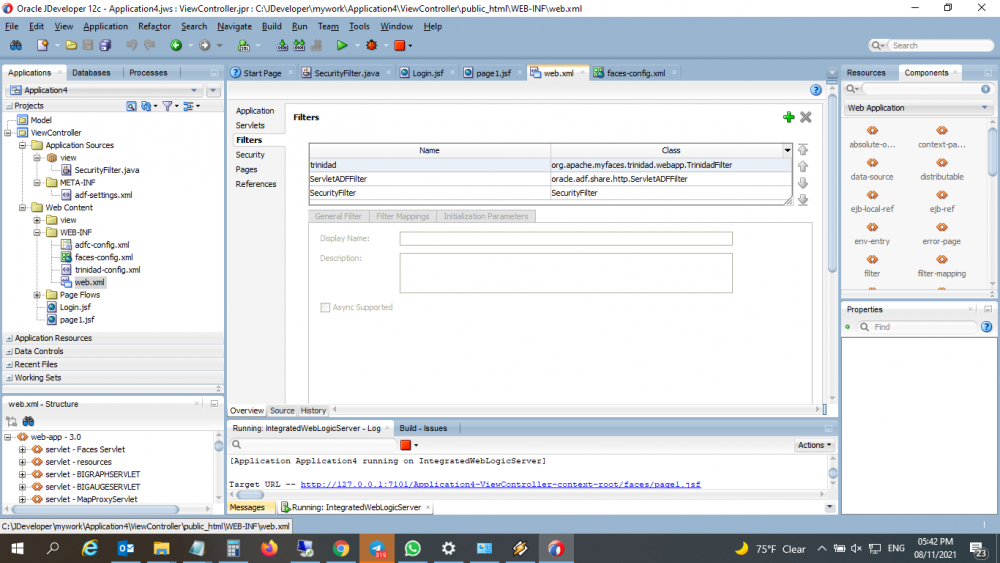This screenshot has height=563, width=1000.
Task: Click the New file toolbar icon
Action: coord(42,45)
